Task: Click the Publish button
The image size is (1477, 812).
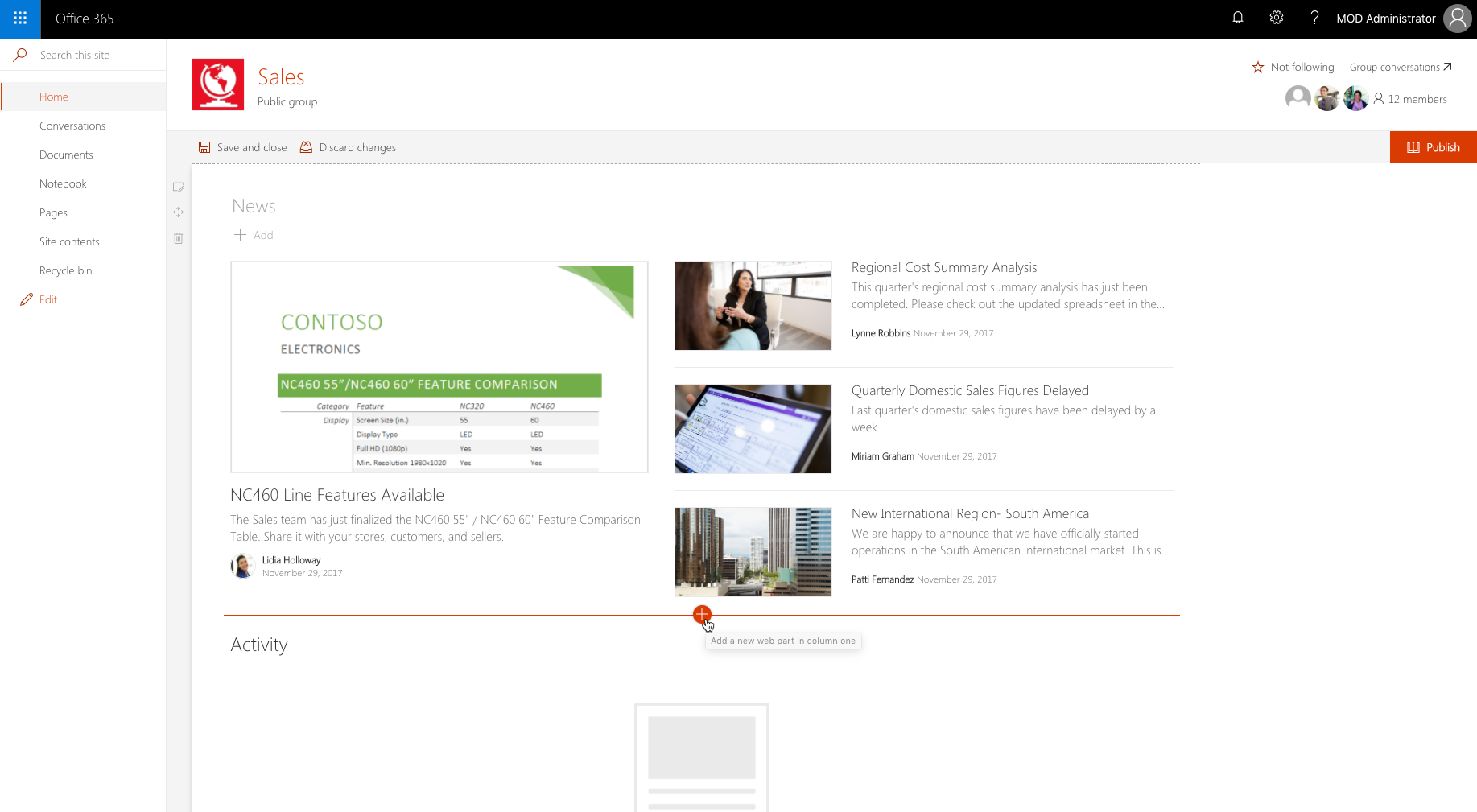Action: pos(1433,147)
